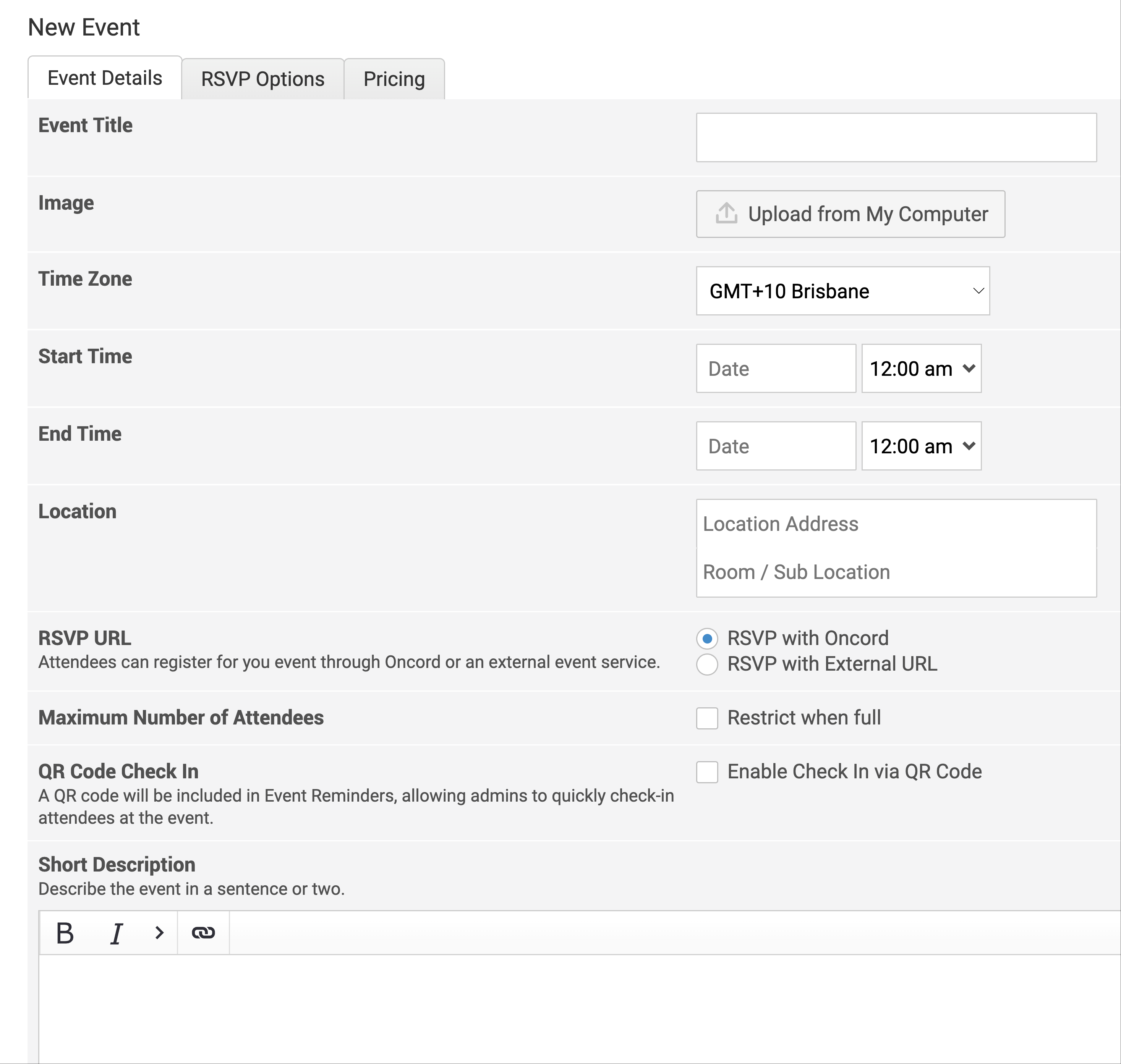This screenshot has height=1064, width=1121.
Task: Click the Room / Sub Location field
Action: pyautogui.click(x=896, y=572)
